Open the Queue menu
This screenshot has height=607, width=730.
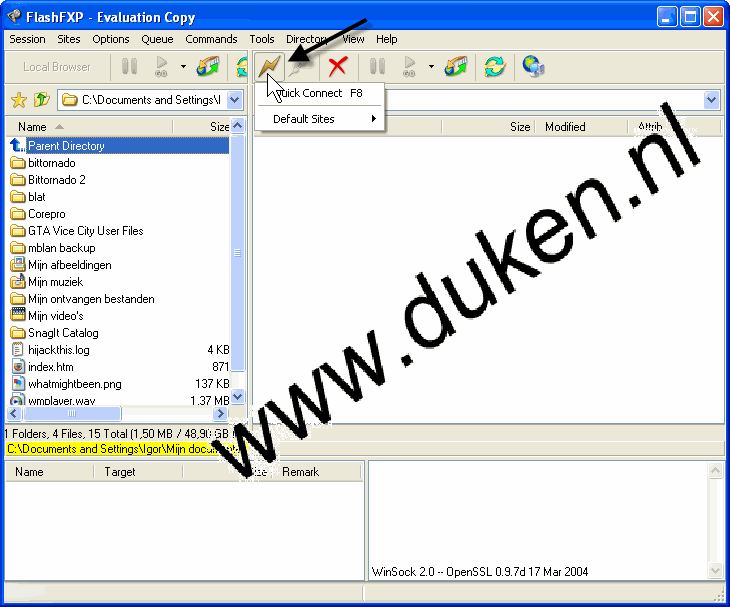(x=157, y=39)
